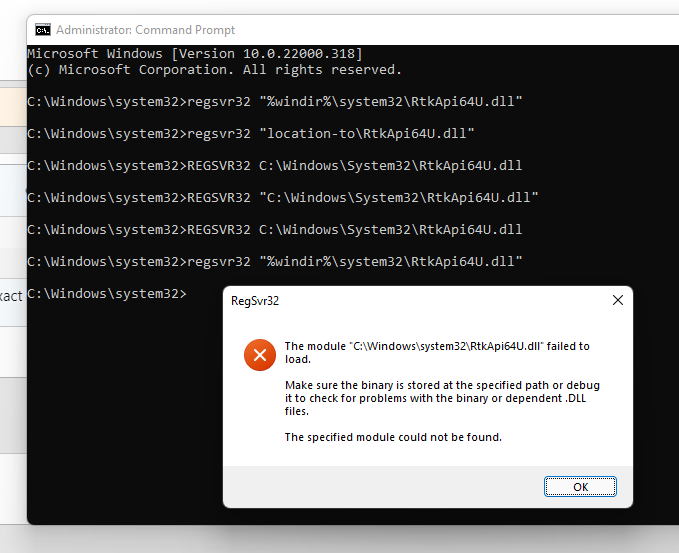Click the 'Make sure the binary' paragraph
Screen dimensions: 679x553
(442, 398)
